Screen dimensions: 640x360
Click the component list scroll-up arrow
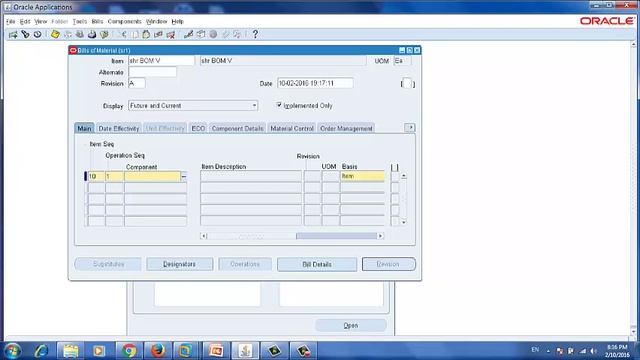[x=404, y=176]
